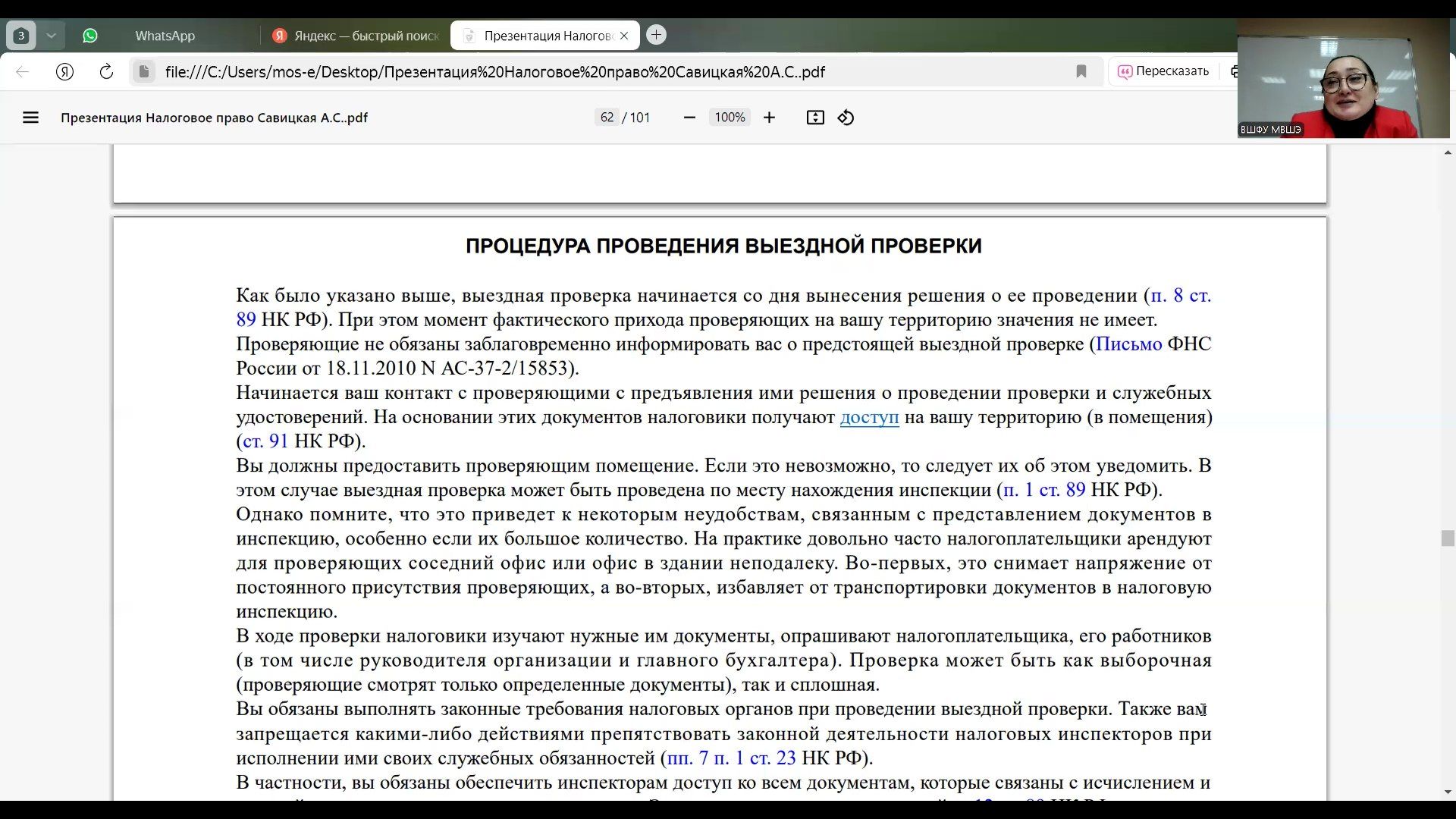Expand the tab list dropdown chevron
The image size is (1456, 819).
(x=51, y=36)
